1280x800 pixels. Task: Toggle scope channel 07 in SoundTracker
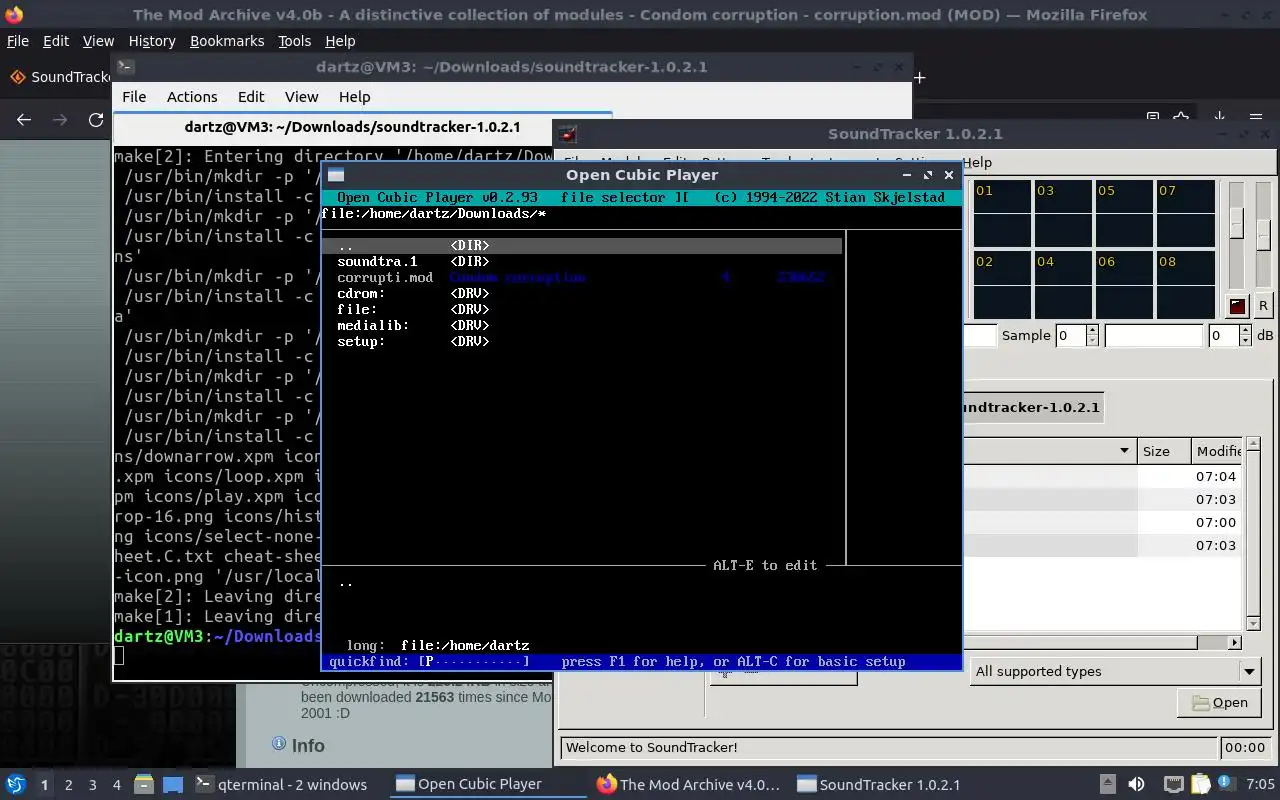tap(1185, 214)
